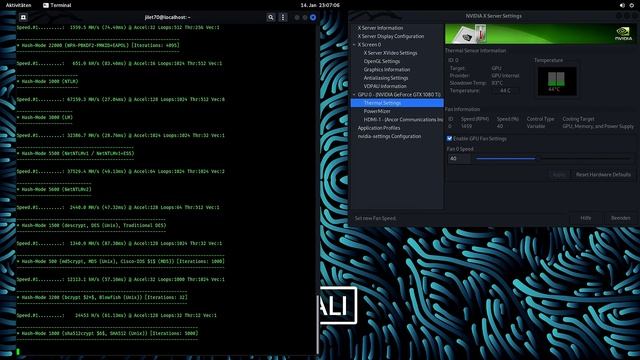The image size is (640, 360).
Task: Click Hash-Mode 5500 NetNTLMv1 line
Action: [x=76, y=153]
